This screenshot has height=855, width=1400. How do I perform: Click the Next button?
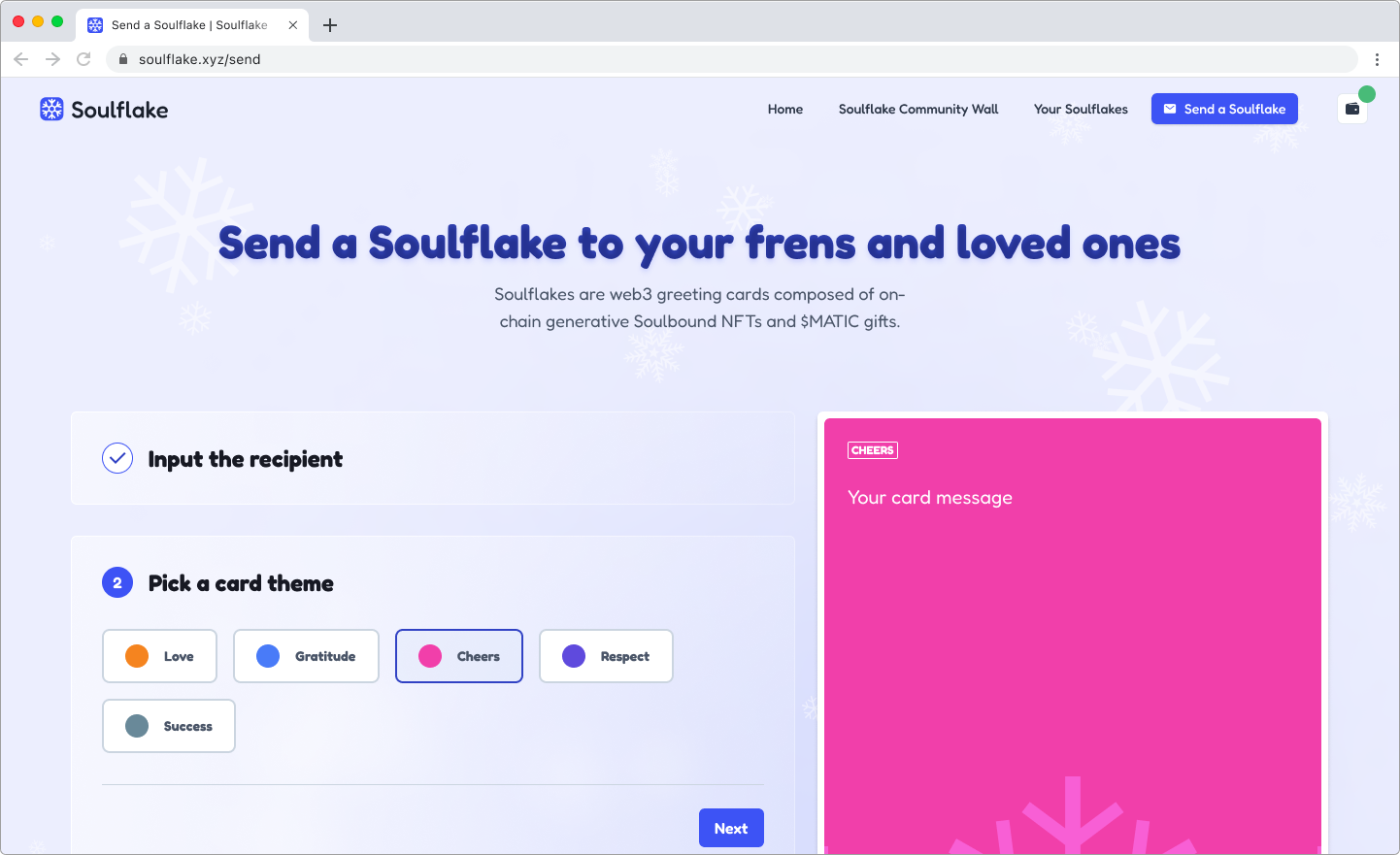point(731,828)
